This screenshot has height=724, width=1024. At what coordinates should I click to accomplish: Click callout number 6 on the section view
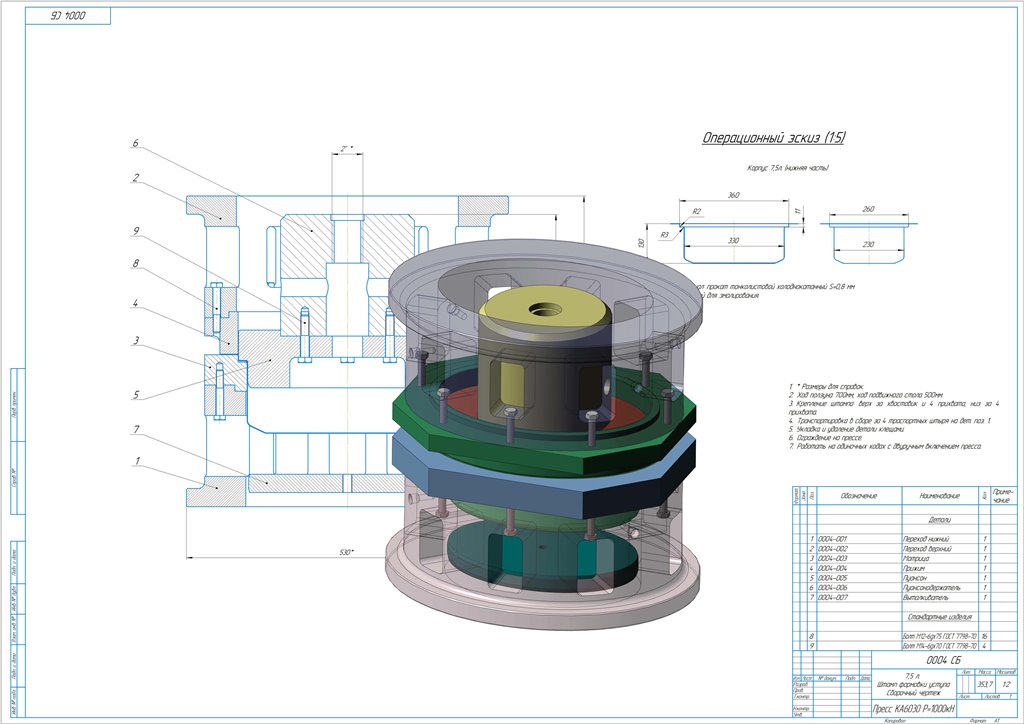pyautogui.click(x=135, y=143)
